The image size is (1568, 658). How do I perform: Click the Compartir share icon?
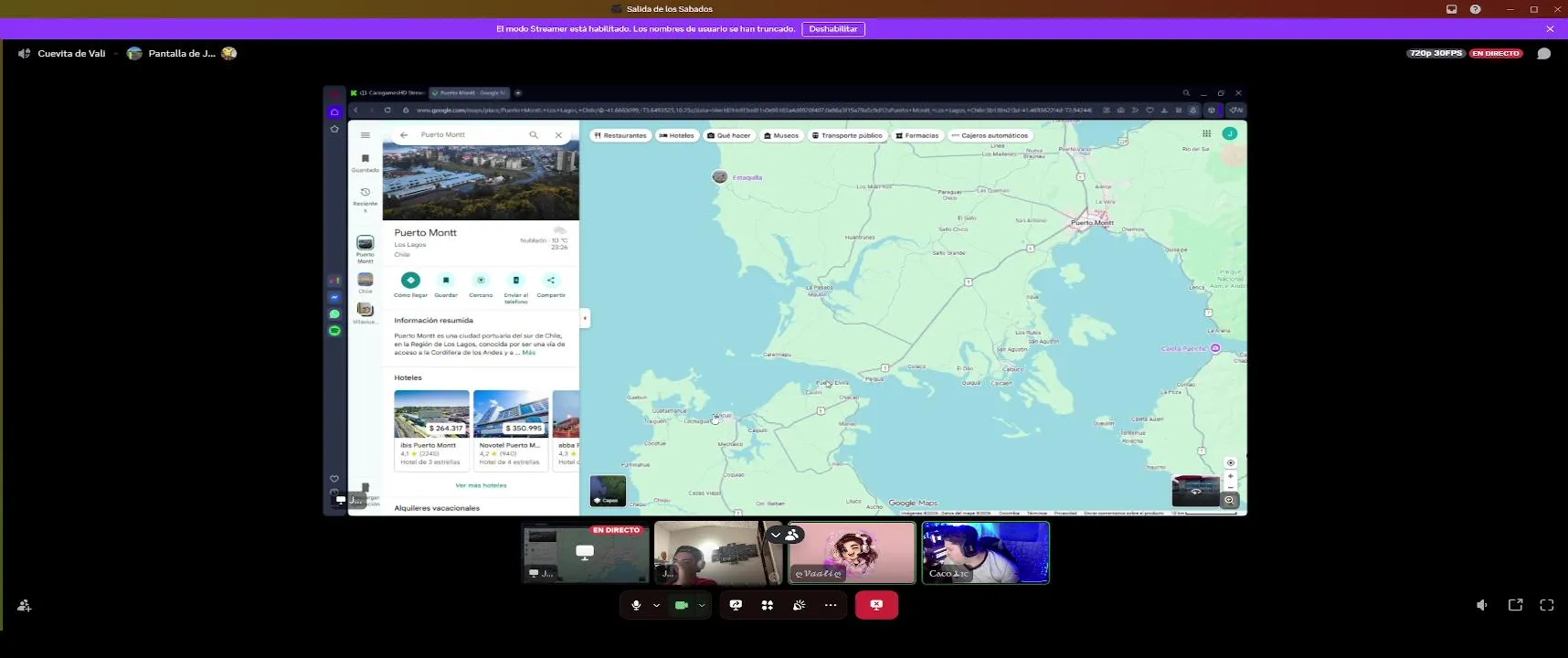coord(551,281)
